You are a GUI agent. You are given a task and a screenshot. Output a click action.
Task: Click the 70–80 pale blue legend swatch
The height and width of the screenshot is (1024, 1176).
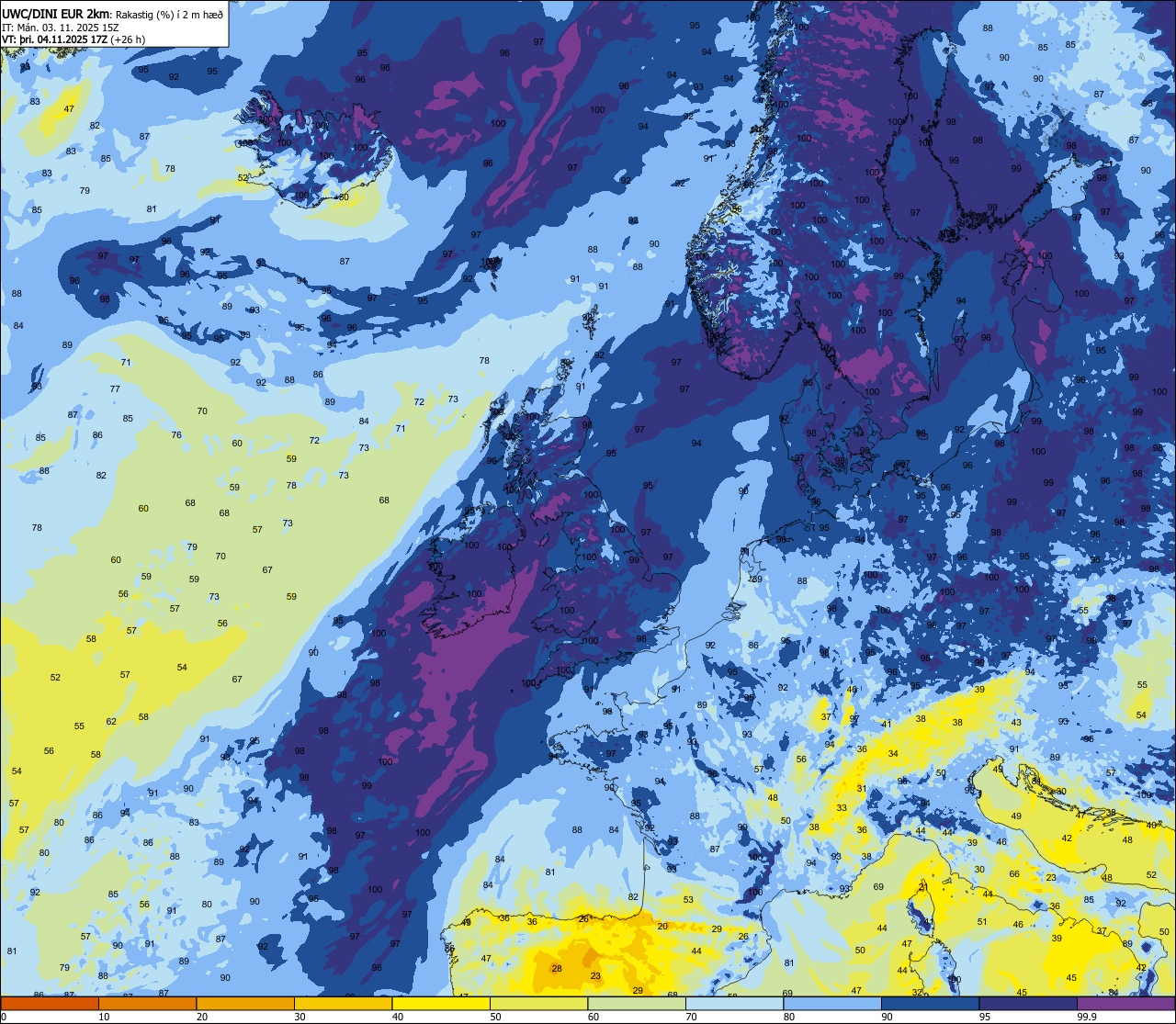734,1003
